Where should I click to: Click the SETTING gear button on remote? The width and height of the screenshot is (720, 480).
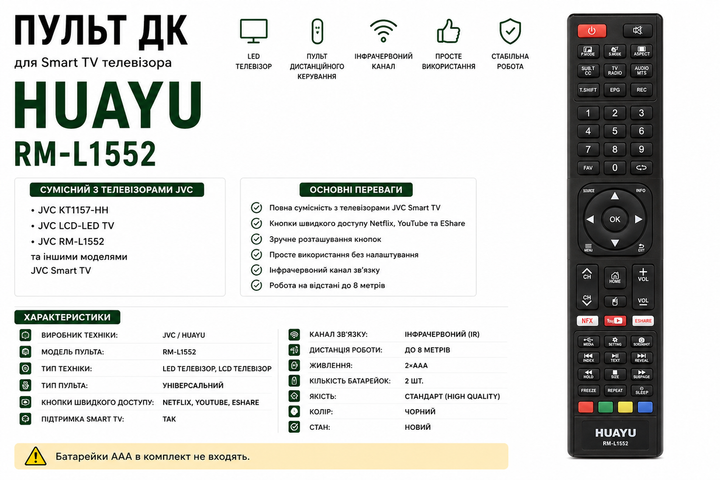[614, 341]
